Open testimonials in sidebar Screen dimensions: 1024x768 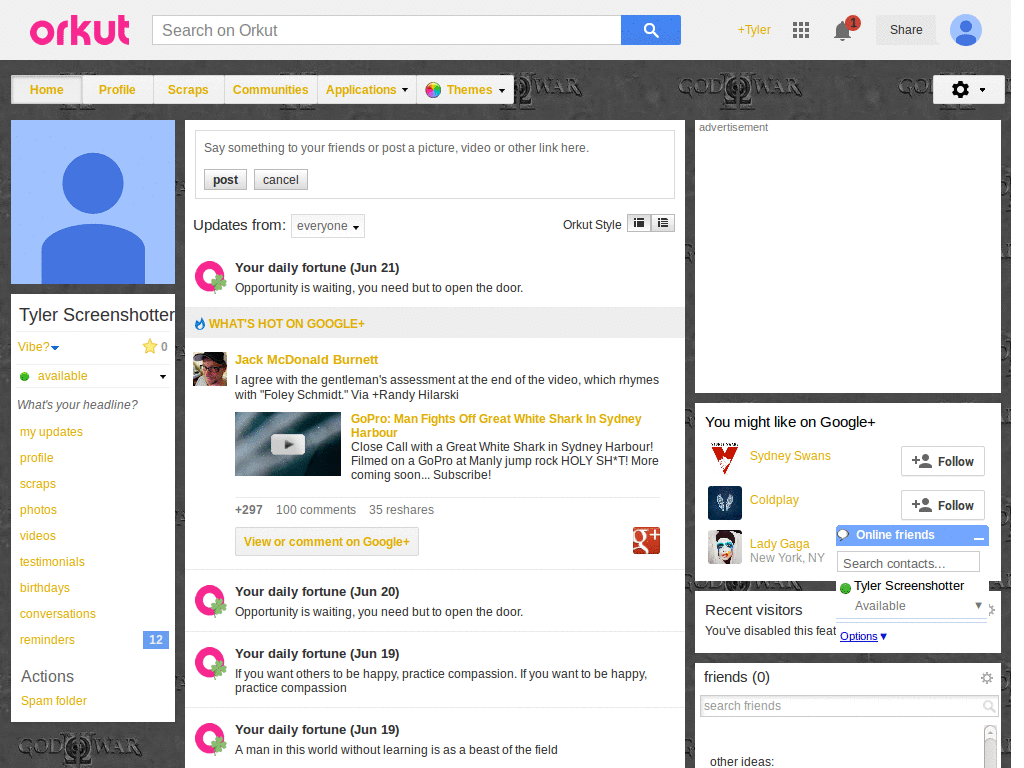tap(52, 562)
